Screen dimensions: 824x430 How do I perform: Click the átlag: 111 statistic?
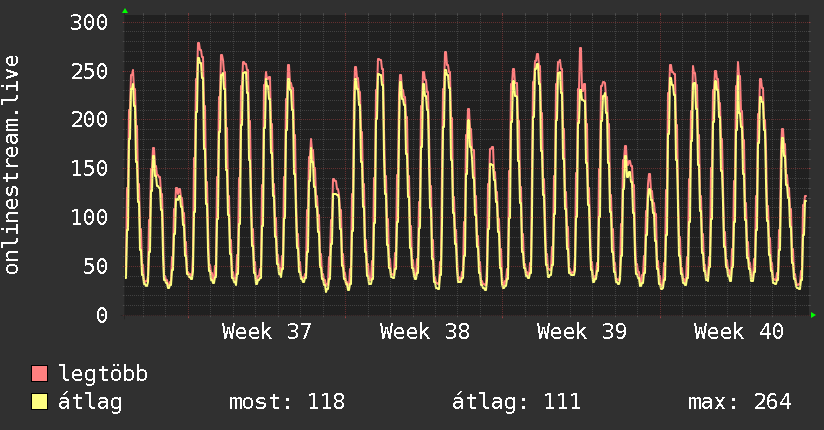pos(516,402)
